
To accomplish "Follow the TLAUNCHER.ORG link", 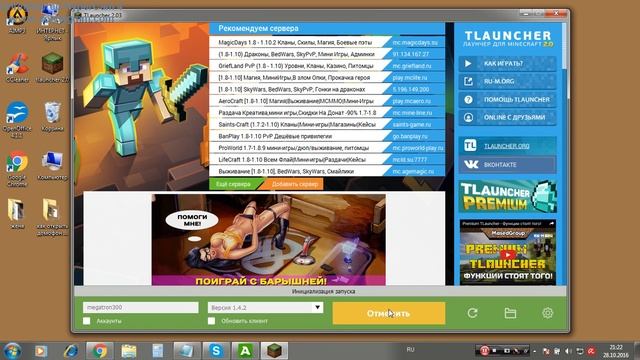I will (507, 146).
